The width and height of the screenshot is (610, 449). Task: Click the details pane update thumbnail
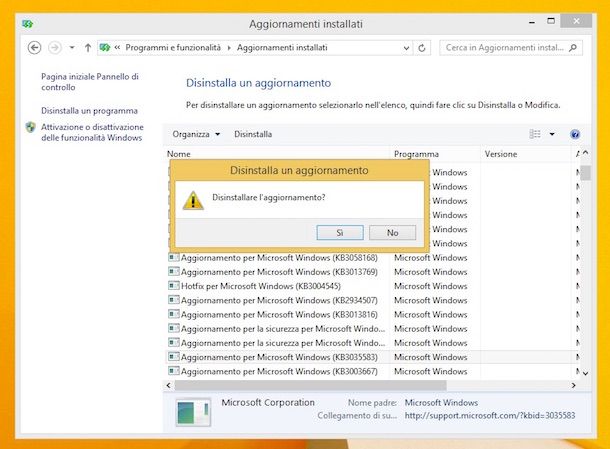click(193, 412)
